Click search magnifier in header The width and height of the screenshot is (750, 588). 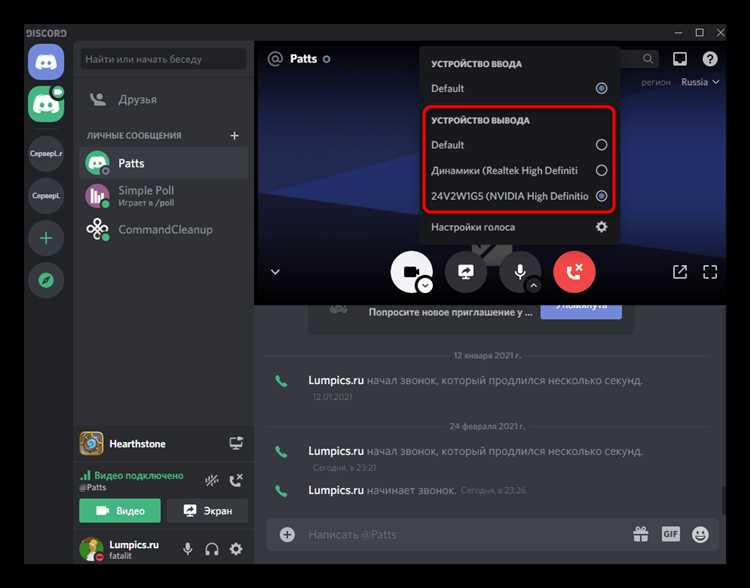tap(648, 58)
